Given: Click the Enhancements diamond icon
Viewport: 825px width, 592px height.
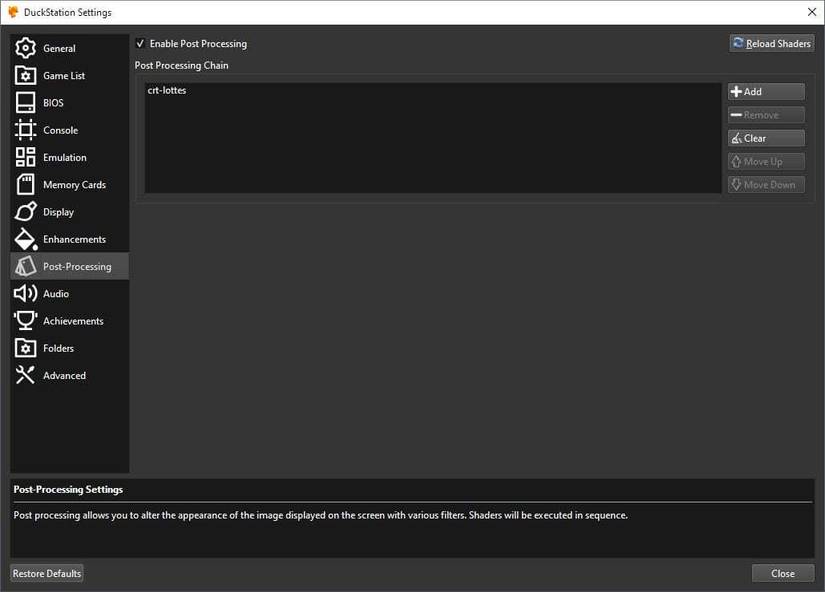Looking at the screenshot, I should (28, 239).
